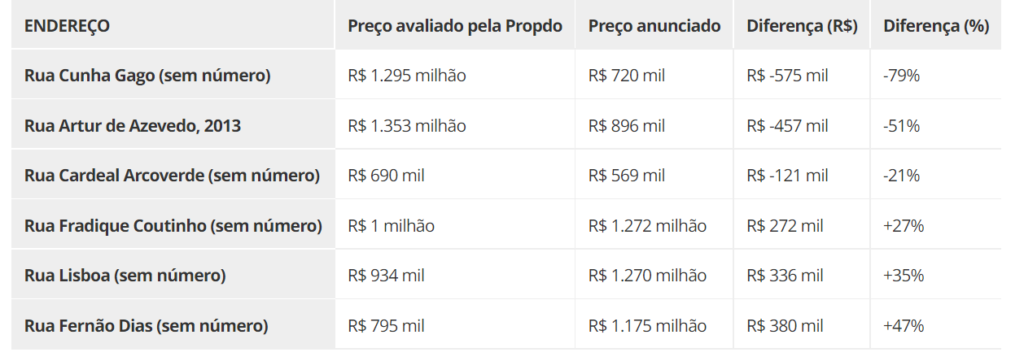This screenshot has height=361, width=1024.
Task: Click the R$ 896 mil announced price
Action: click(x=626, y=125)
